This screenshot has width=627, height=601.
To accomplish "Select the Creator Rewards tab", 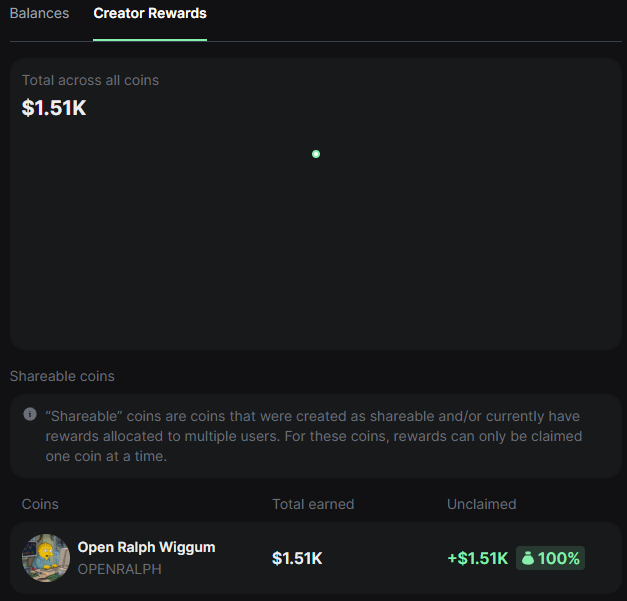I will pos(150,13).
